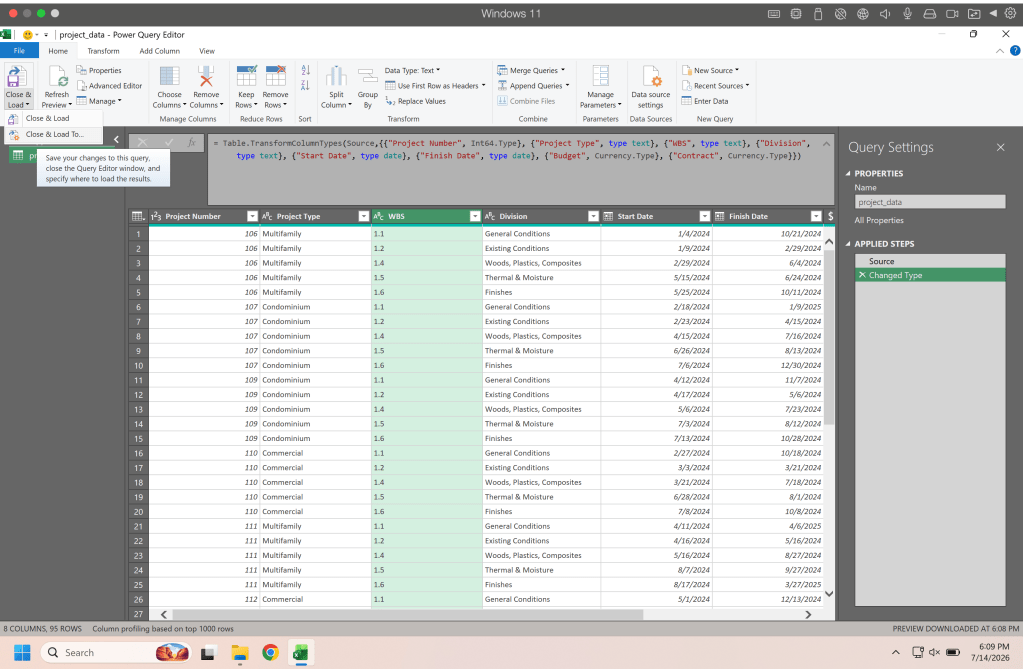
Task: Open Excel from the Windows taskbar
Action: click(x=301, y=652)
